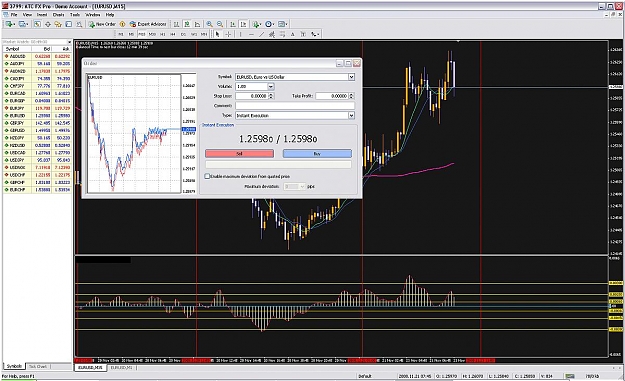Open the Arrows objects dropdown

[315, 34]
